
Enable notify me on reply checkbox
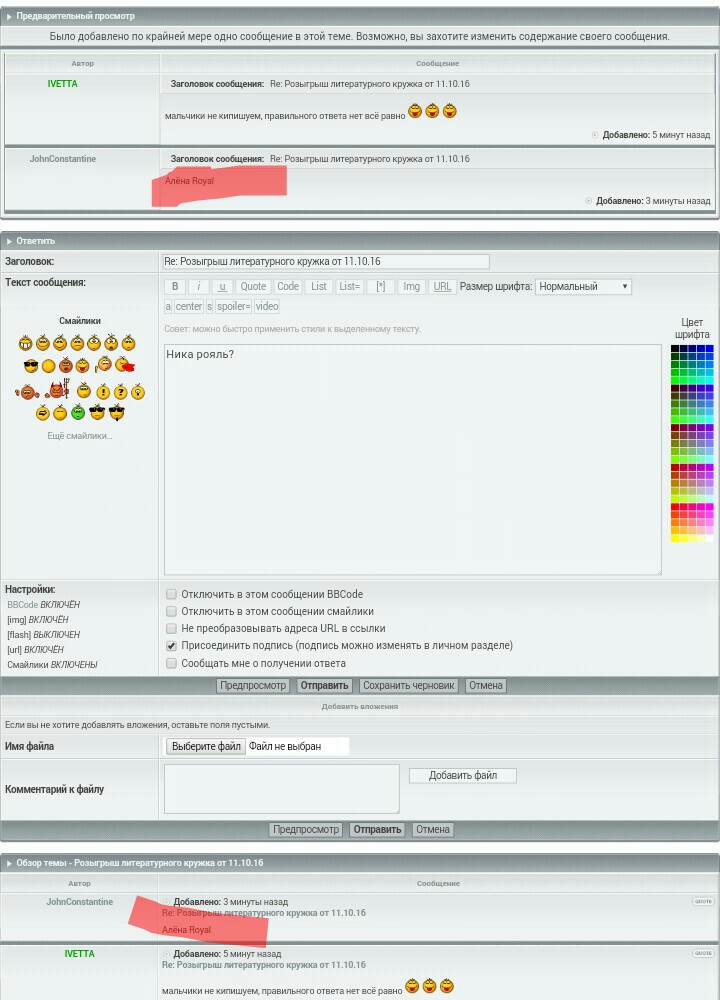[171, 663]
